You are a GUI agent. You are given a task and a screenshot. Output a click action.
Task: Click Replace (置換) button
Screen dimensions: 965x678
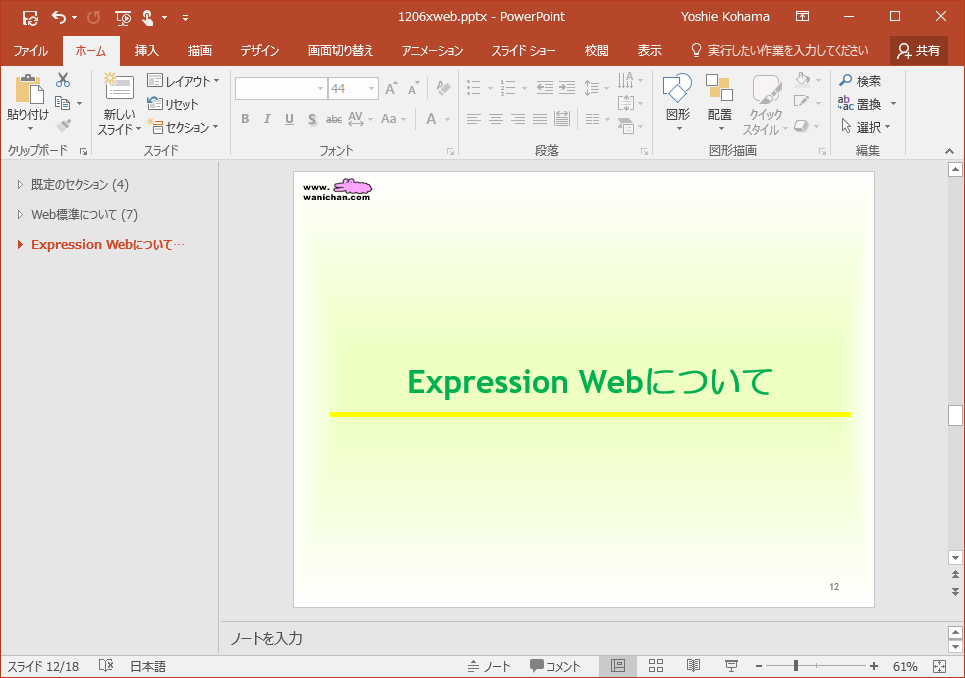coord(860,104)
